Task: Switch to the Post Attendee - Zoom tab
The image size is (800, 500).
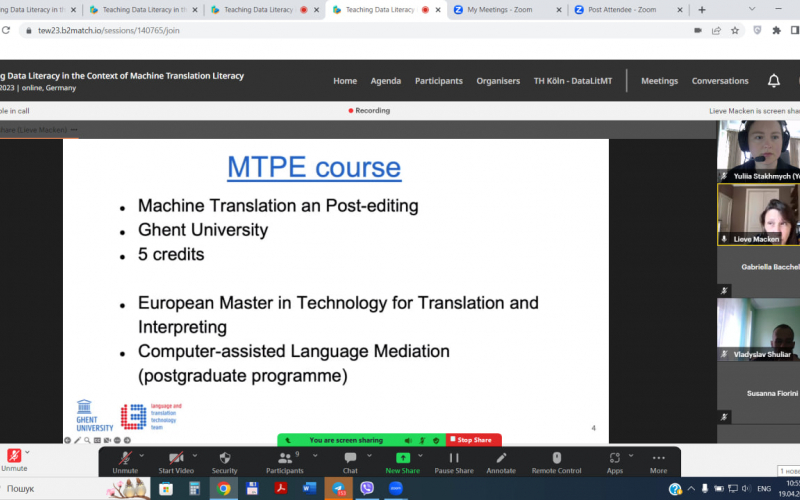Action: (x=629, y=10)
